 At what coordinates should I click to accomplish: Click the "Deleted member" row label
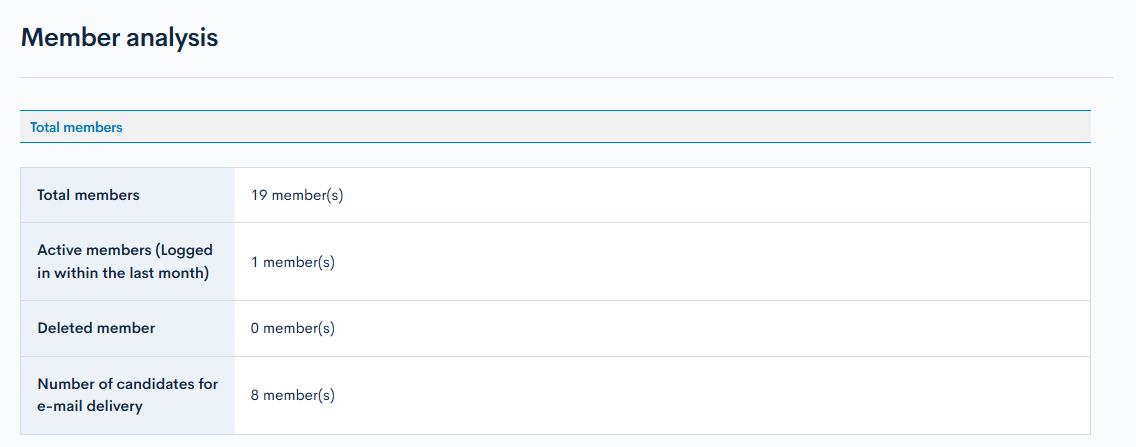click(96, 328)
